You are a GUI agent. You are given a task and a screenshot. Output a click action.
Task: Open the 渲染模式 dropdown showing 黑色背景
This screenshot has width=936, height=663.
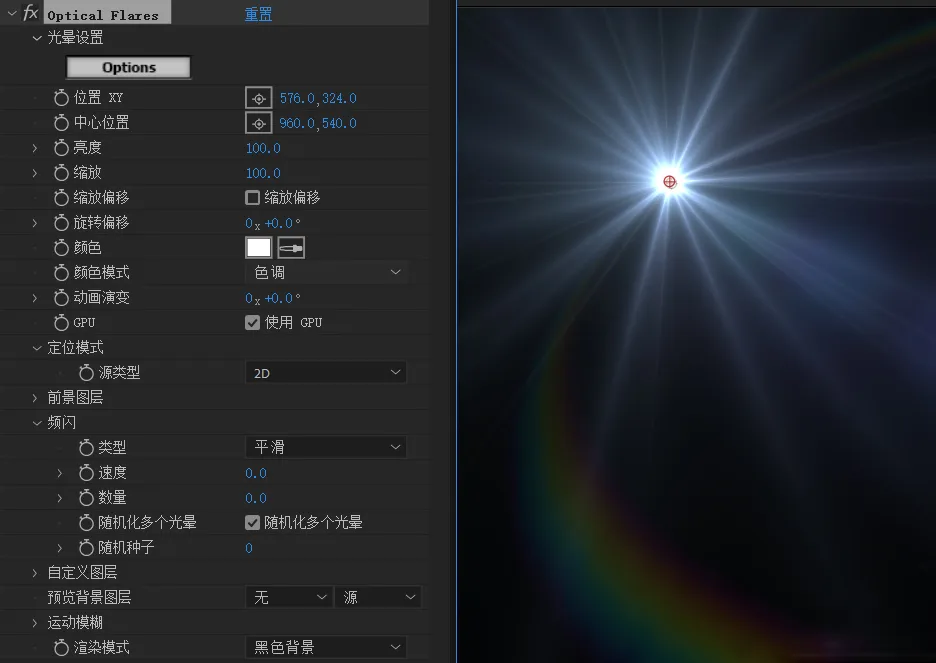326,648
